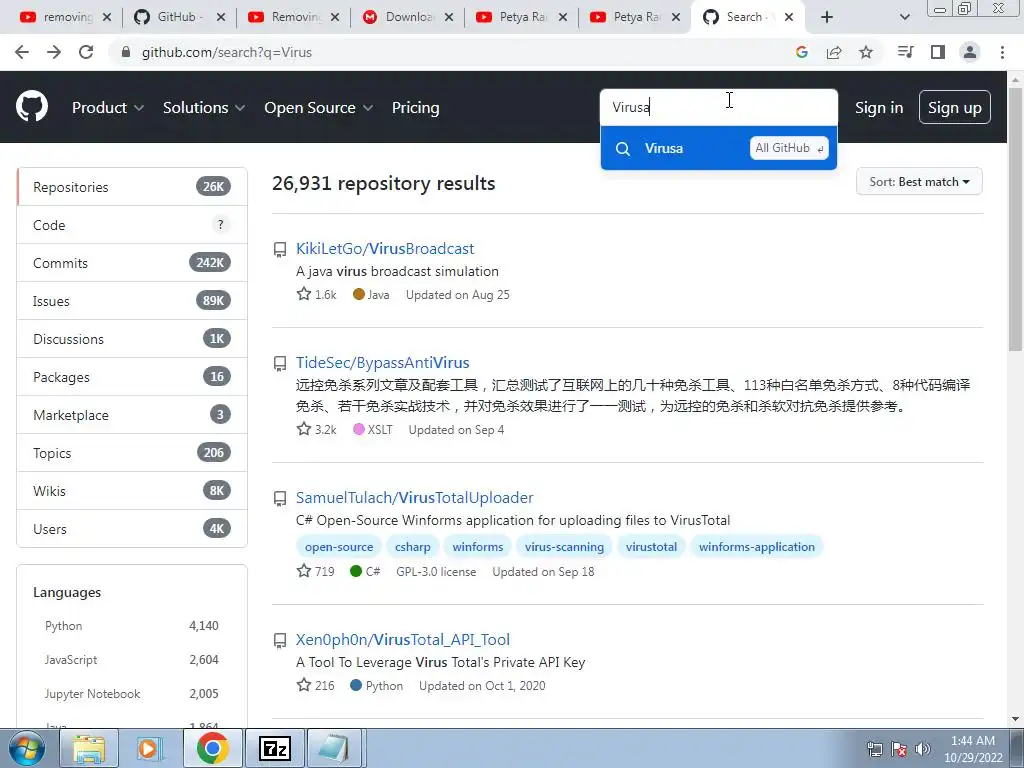1024x768 pixels.
Task: Select Marketplace filter in sidebar
Action: pos(133,415)
